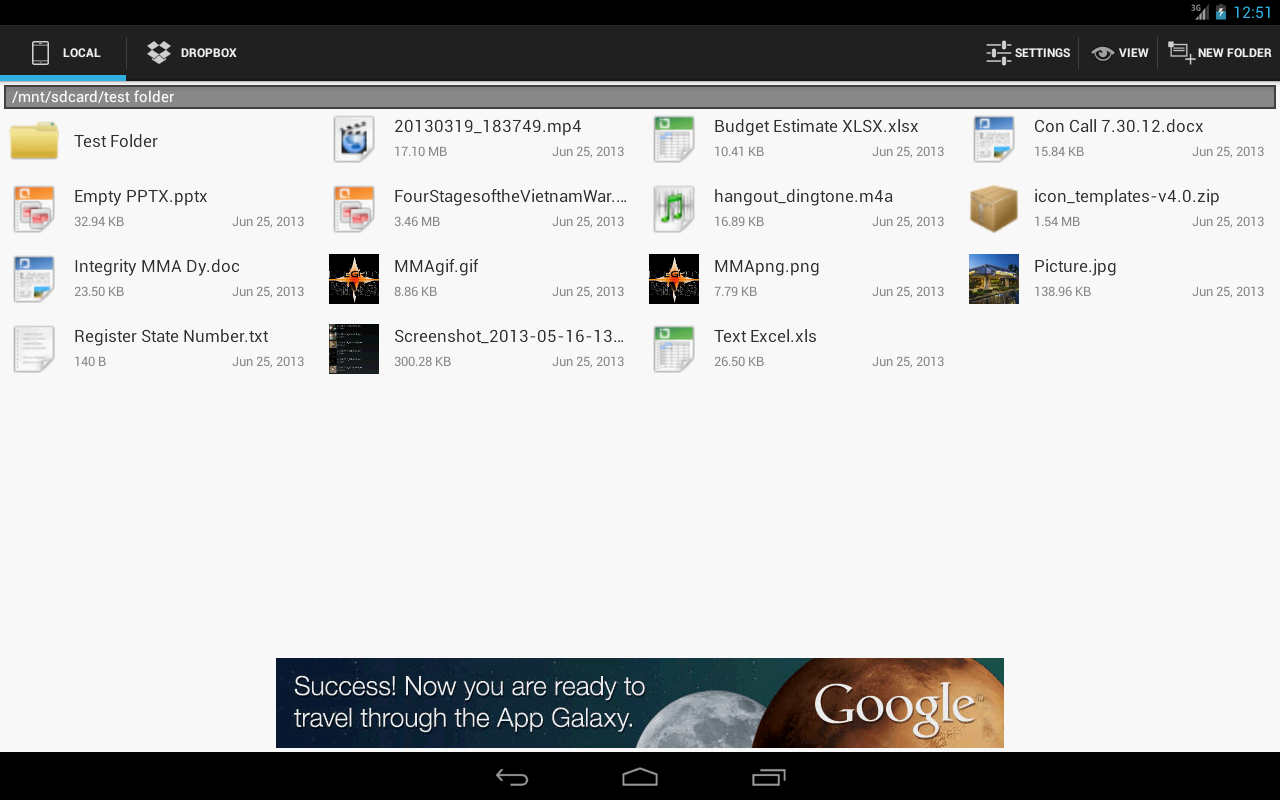1280x800 pixels.
Task: Open the hangout_dingtone.m4a audio icon
Action: tap(674, 209)
